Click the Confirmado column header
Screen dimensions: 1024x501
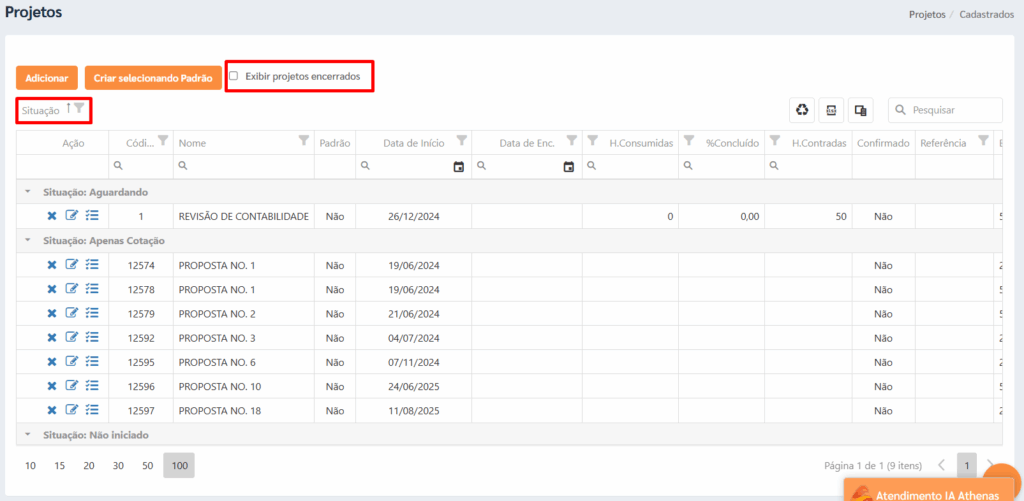[x=883, y=143]
